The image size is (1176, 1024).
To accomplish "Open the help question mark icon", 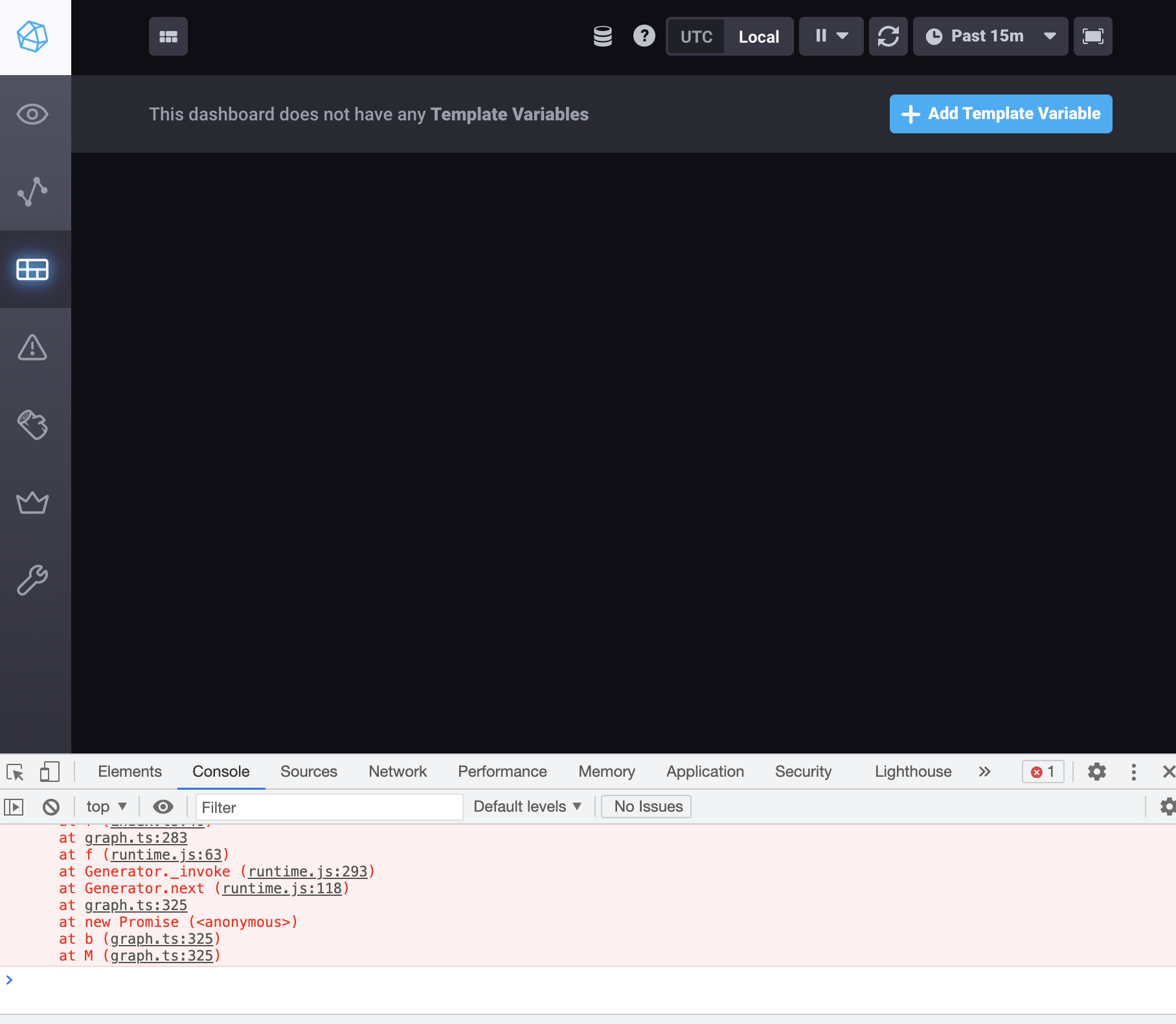I will (x=644, y=36).
